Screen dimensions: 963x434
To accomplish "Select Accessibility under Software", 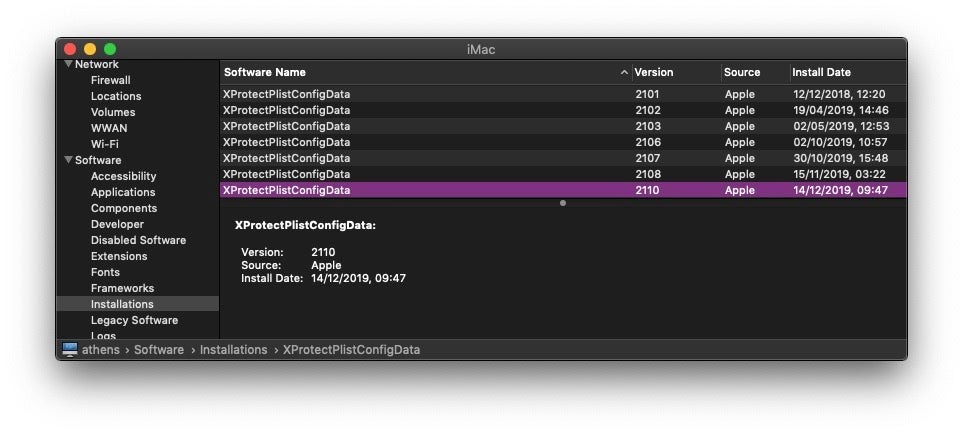I will pos(123,176).
